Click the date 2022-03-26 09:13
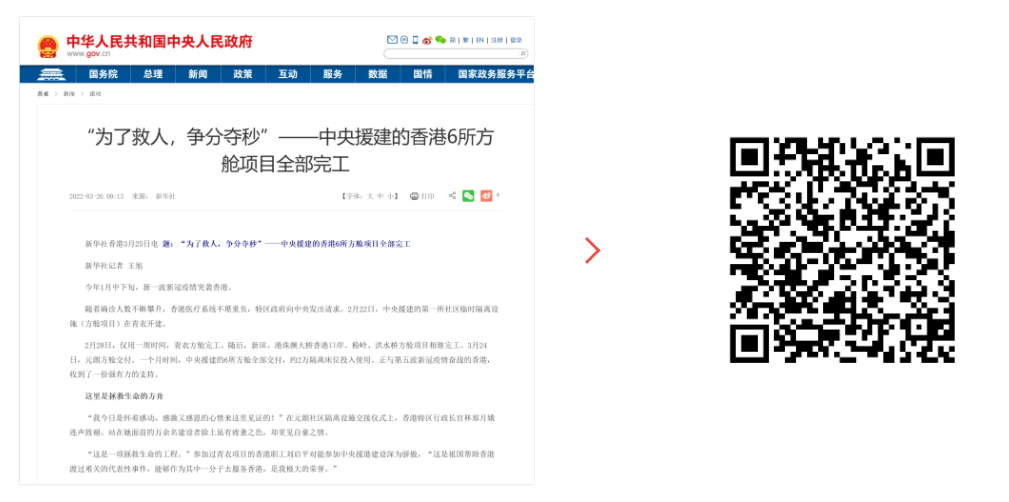This screenshot has width=1009, height=502. (97, 196)
